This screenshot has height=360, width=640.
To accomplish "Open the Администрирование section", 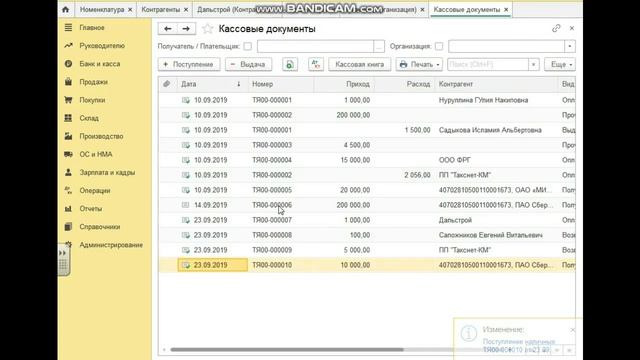I will (x=111, y=245).
